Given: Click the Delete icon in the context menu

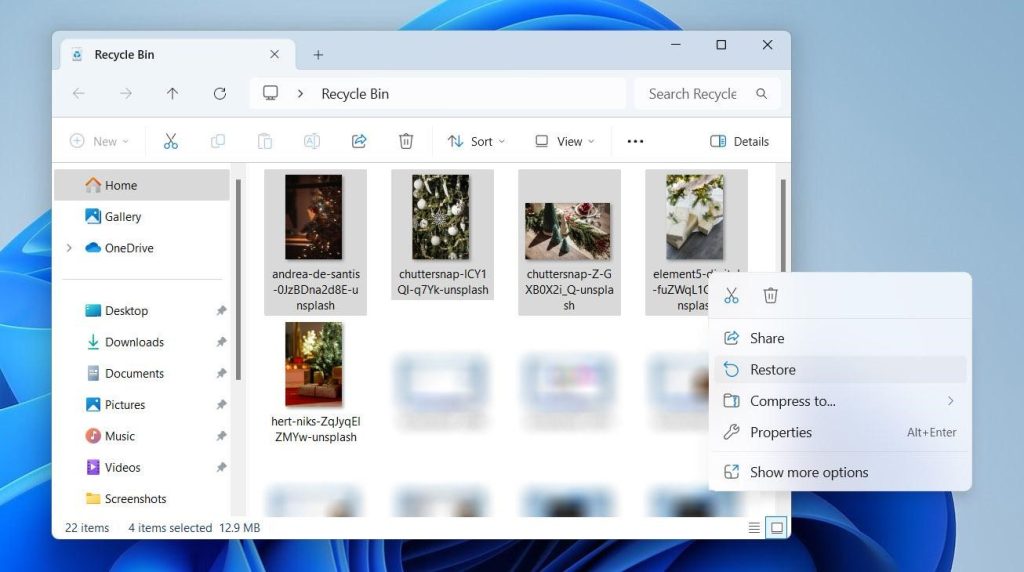Looking at the screenshot, I should tap(771, 296).
